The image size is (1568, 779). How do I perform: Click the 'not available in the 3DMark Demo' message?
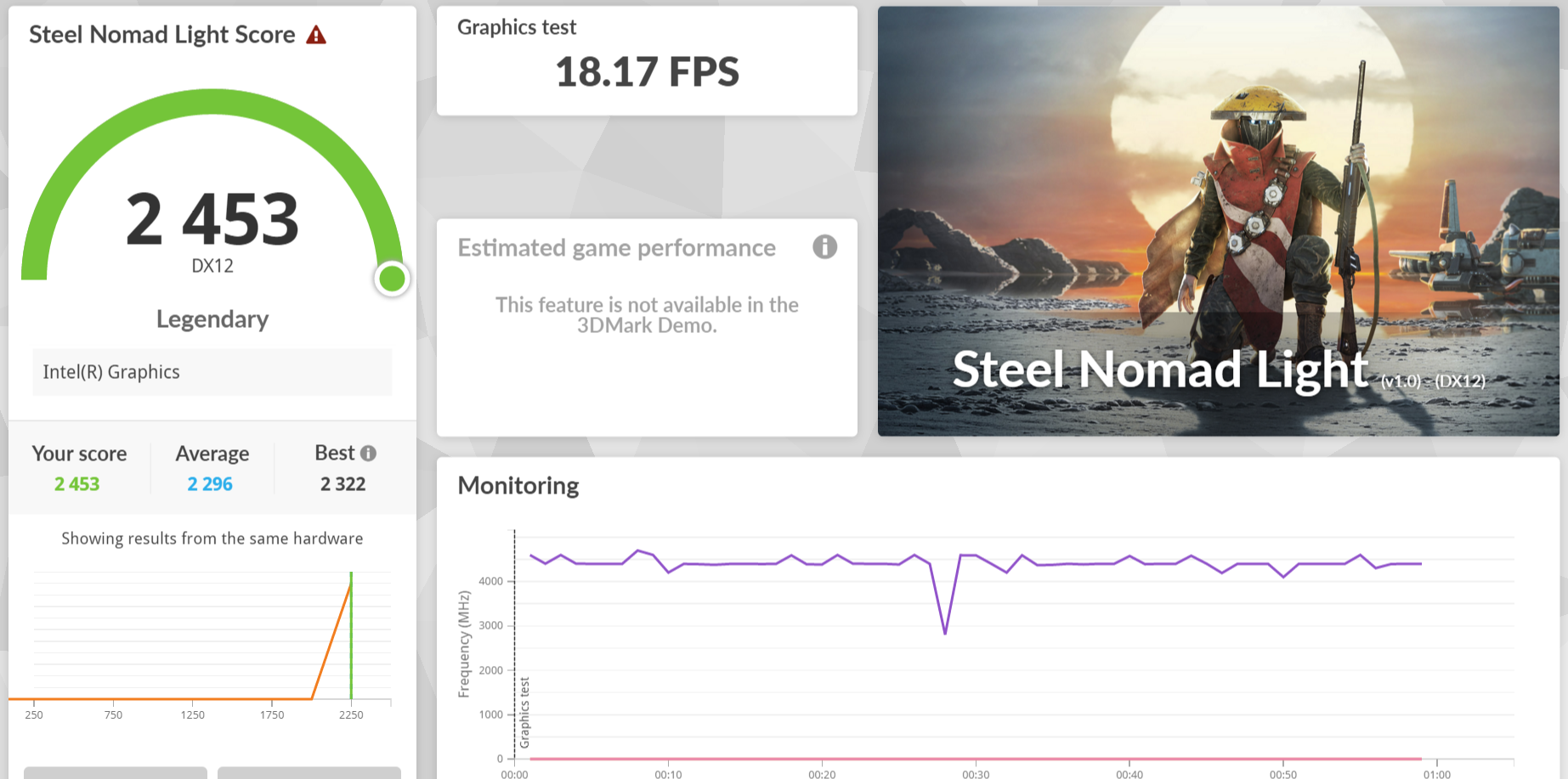648,315
